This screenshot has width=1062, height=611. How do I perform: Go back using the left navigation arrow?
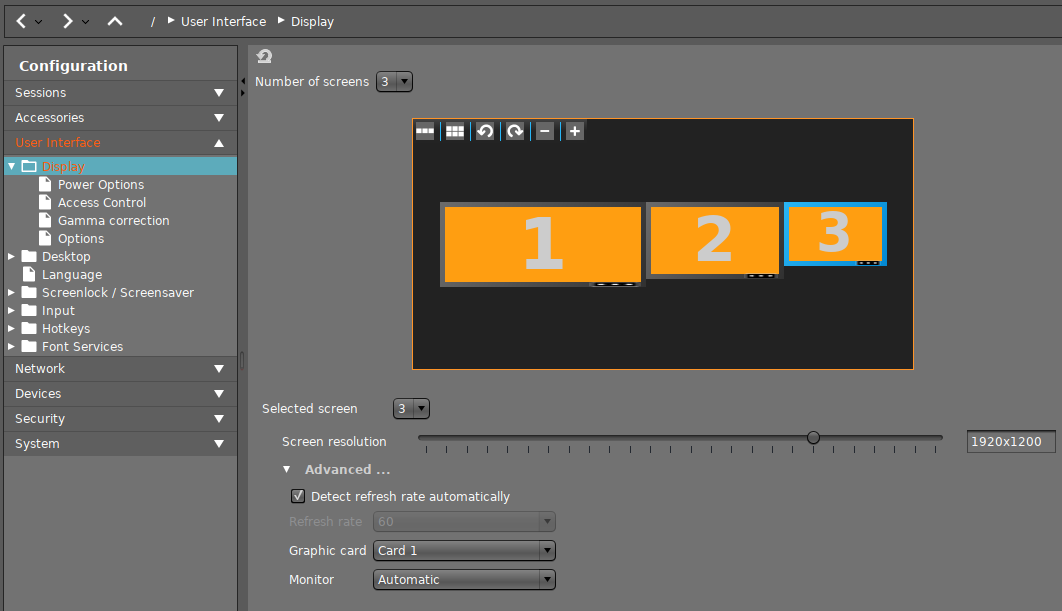[x=22, y=21]
